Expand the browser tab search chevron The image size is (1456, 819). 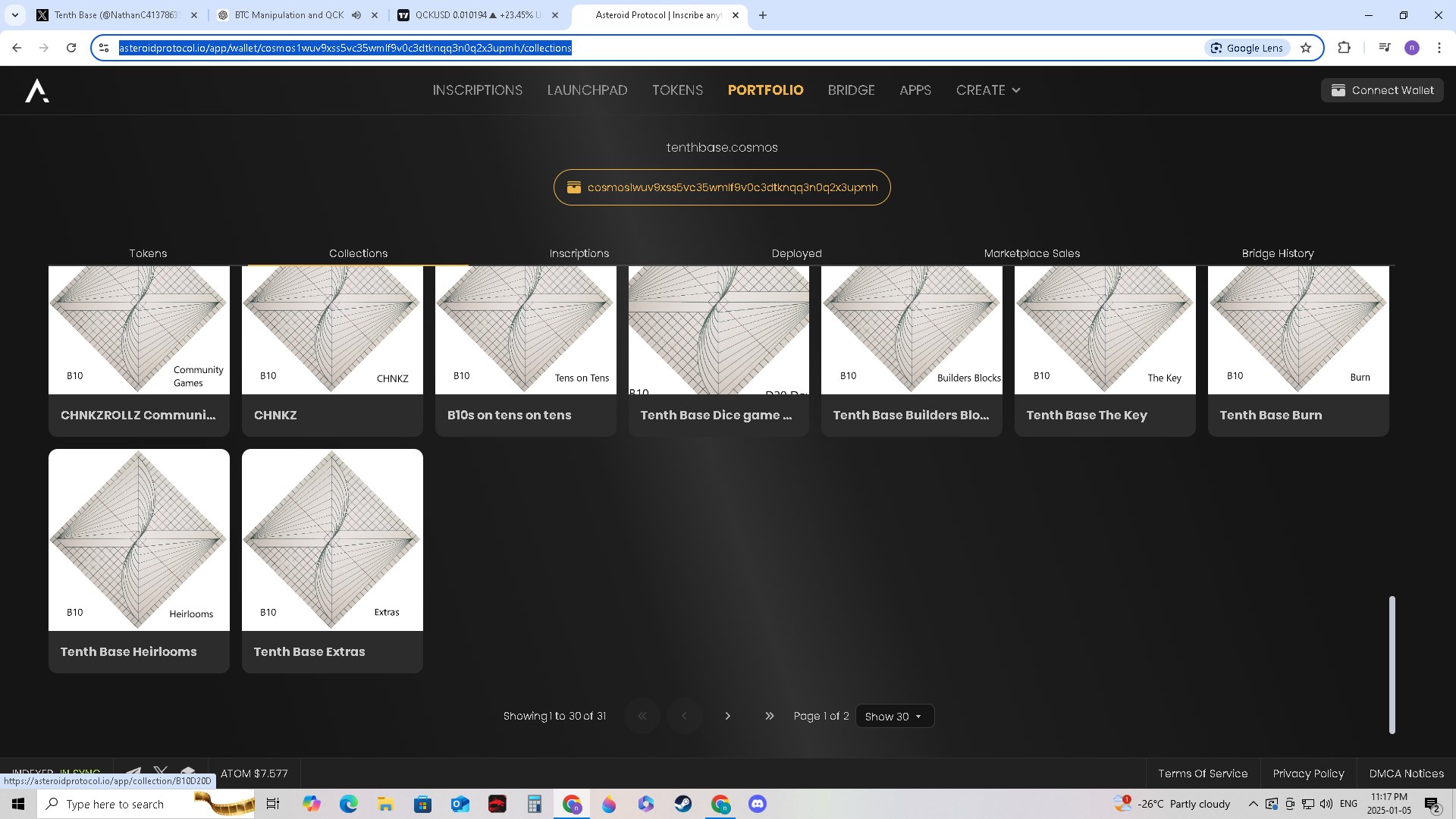tap(14, 15)
